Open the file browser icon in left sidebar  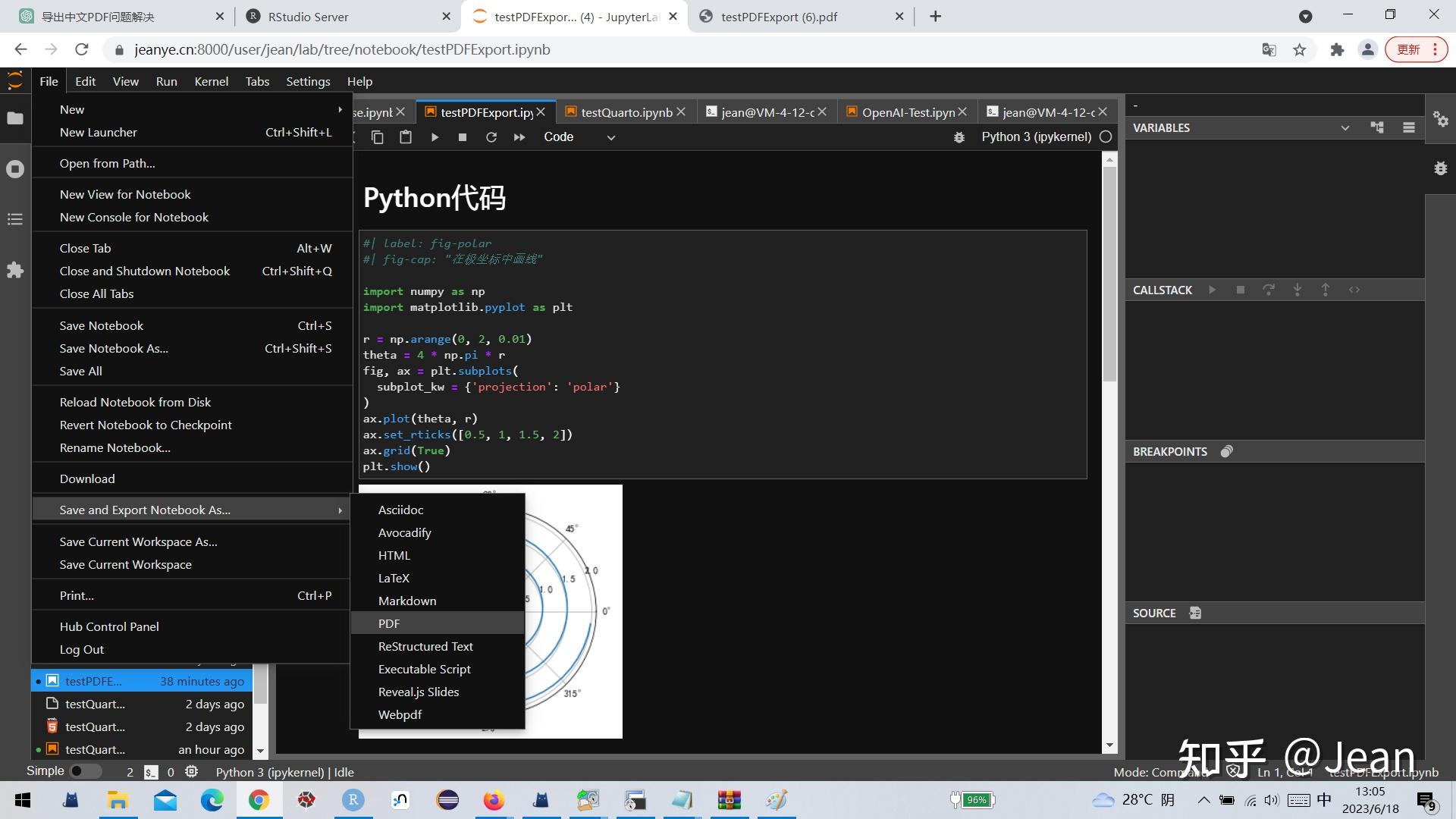pyautogui.click(x=14, y=118)
